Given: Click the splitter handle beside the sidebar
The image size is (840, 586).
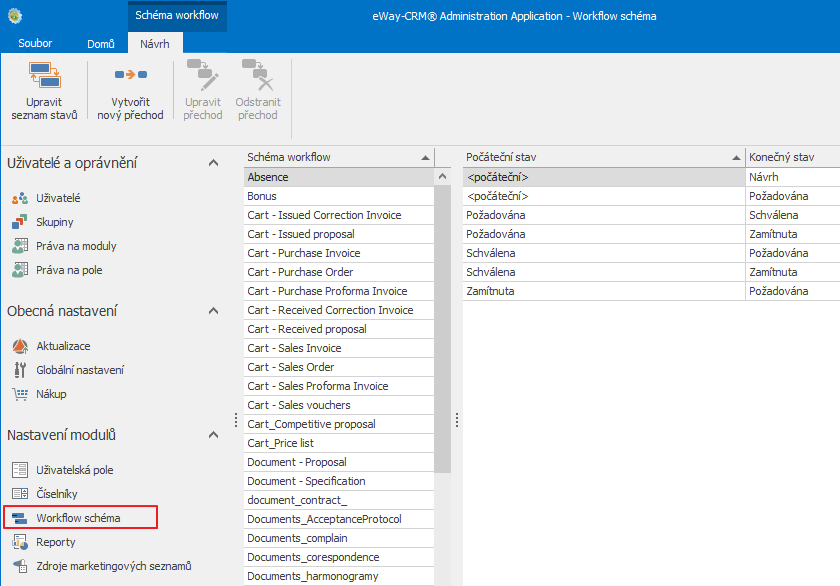Looking at the screenshot, I should (x=236, y=420).
